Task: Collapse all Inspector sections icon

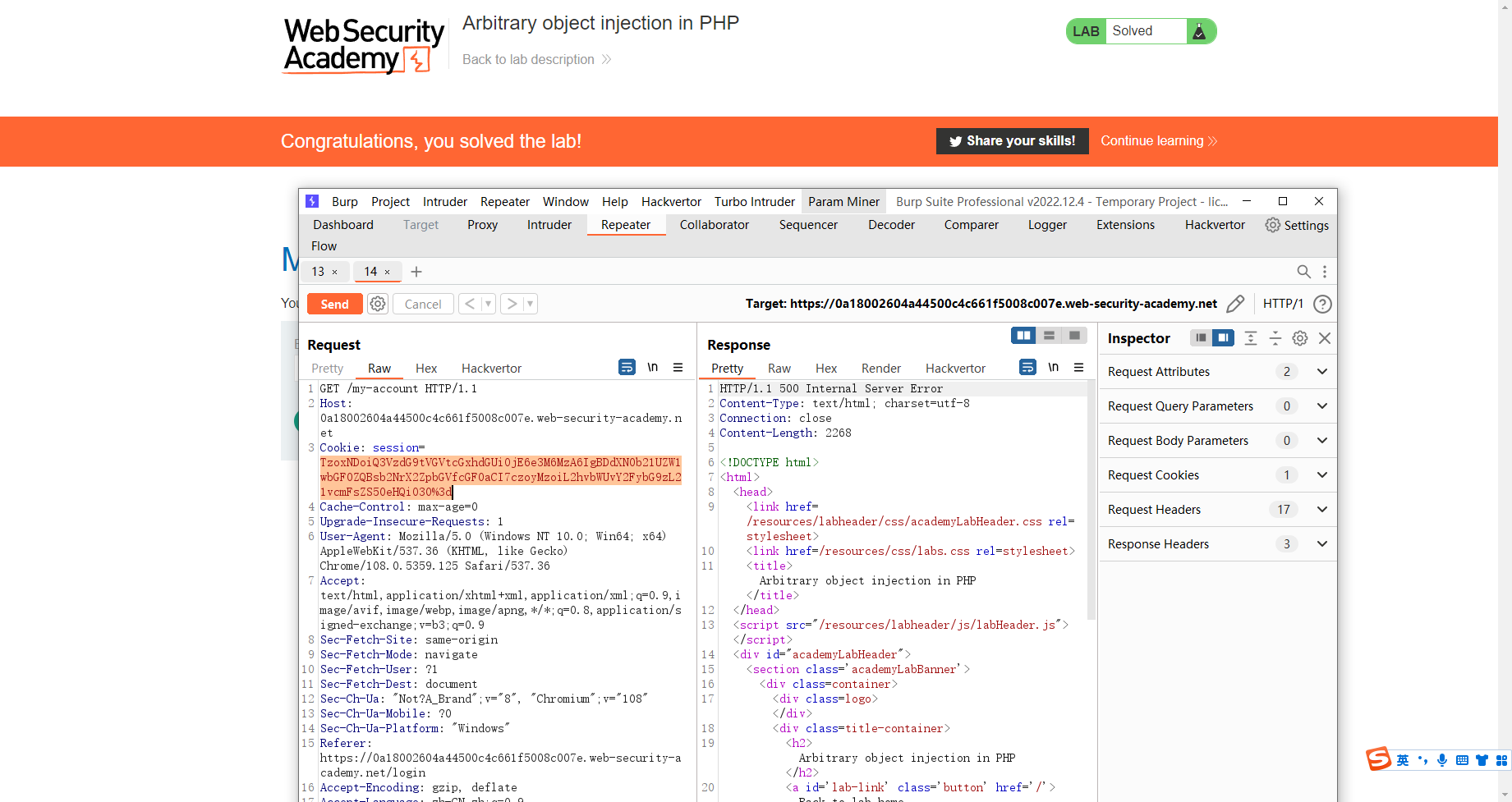Action: 1275,337
